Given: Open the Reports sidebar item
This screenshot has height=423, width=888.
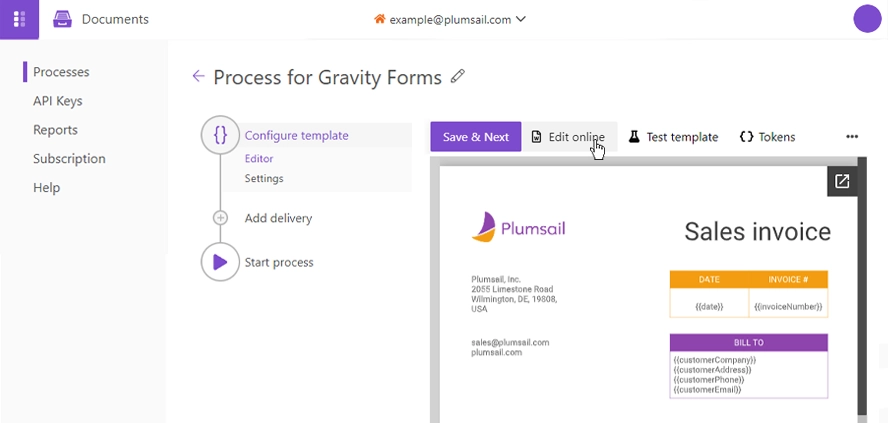Looking at the screenshot, I should 56,130.
